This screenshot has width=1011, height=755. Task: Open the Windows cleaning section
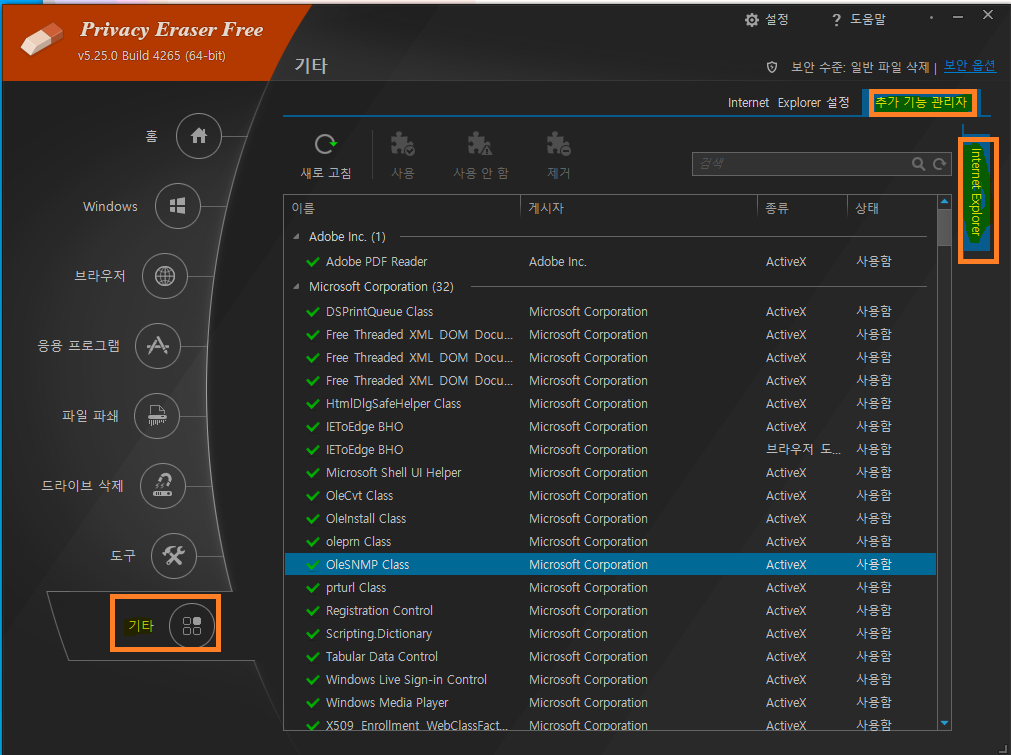[x=177, y=206]
